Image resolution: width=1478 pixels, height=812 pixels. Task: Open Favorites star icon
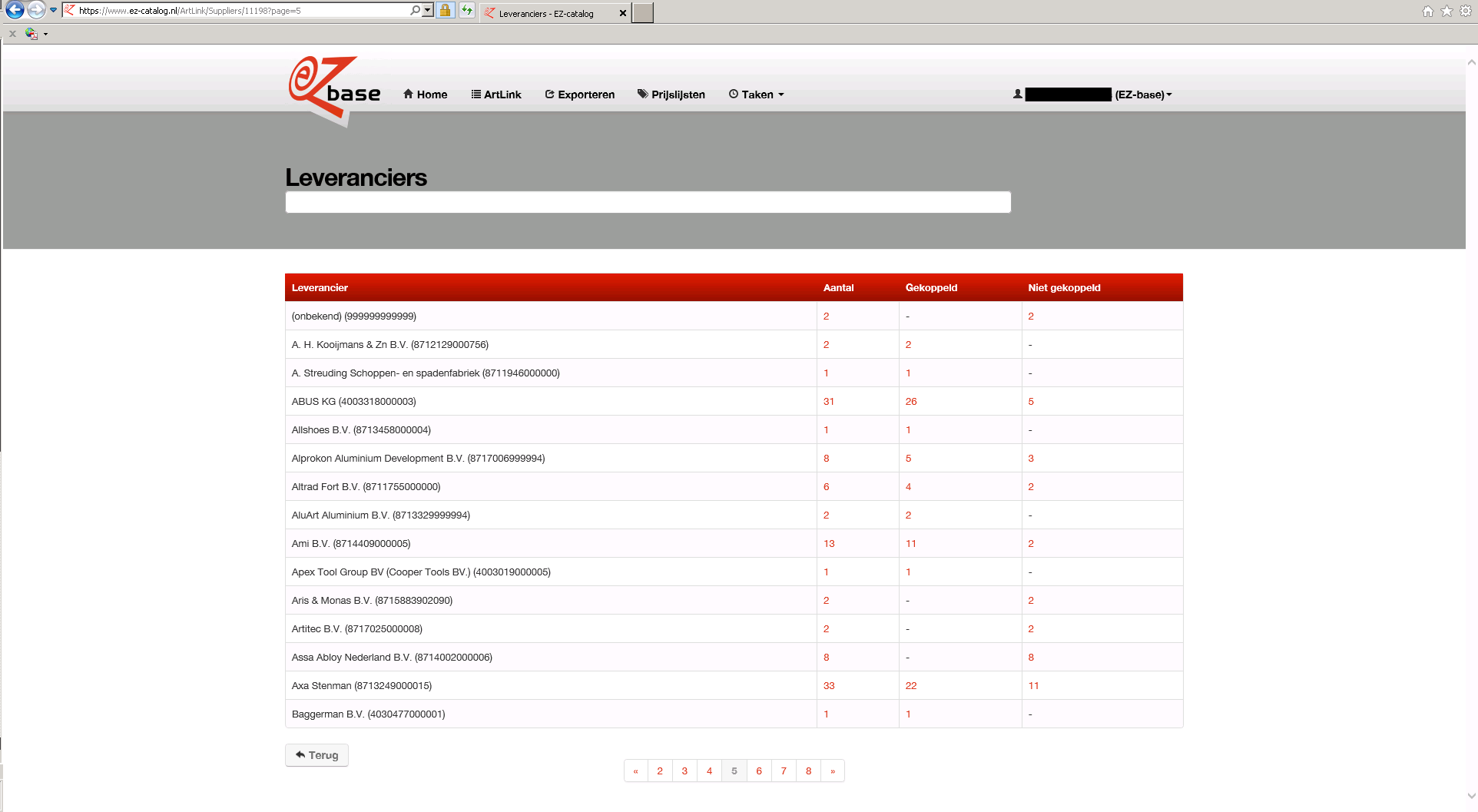click(1447, 11)
